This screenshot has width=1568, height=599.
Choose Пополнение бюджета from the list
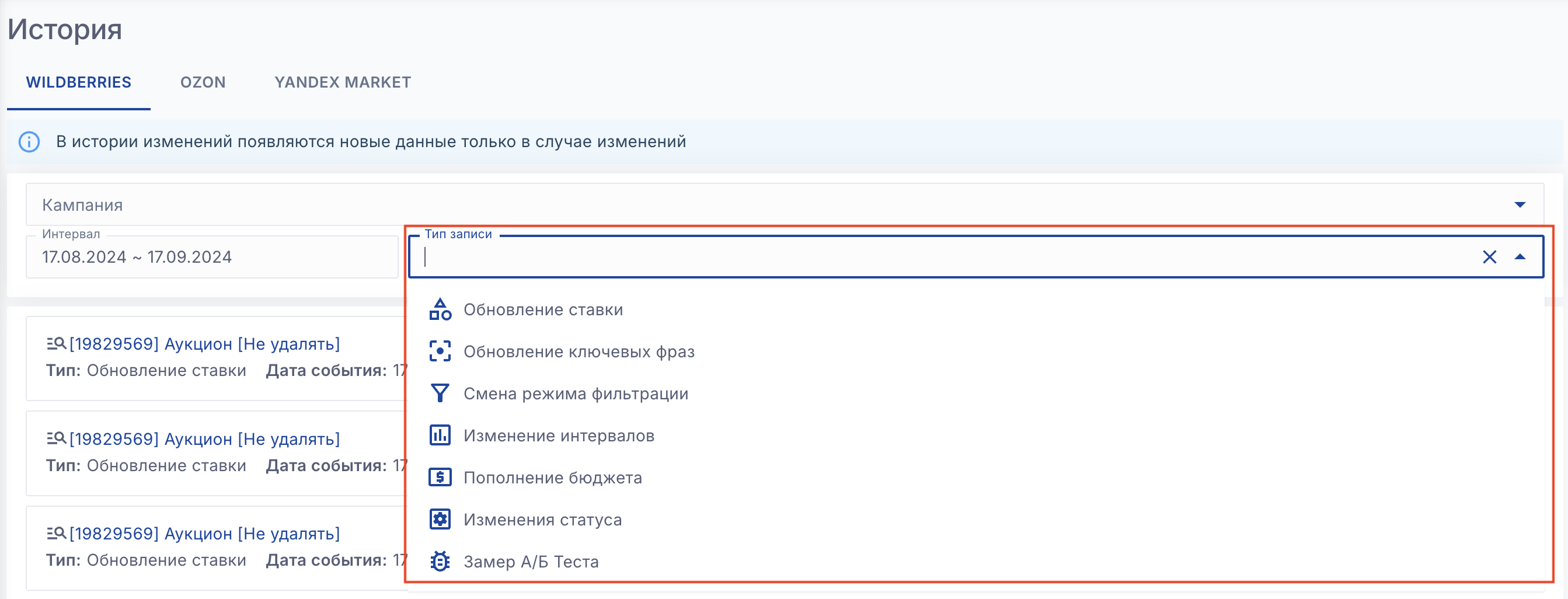(x=553, y=478)
